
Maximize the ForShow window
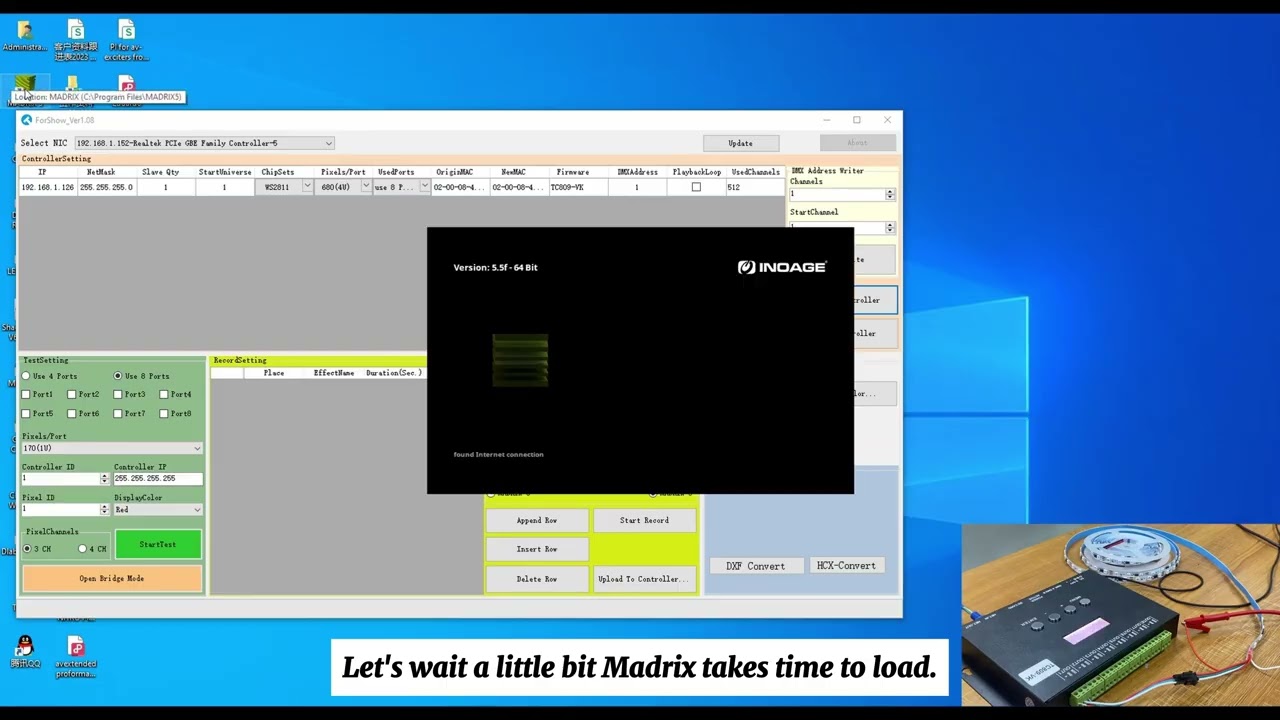point(856,120)
